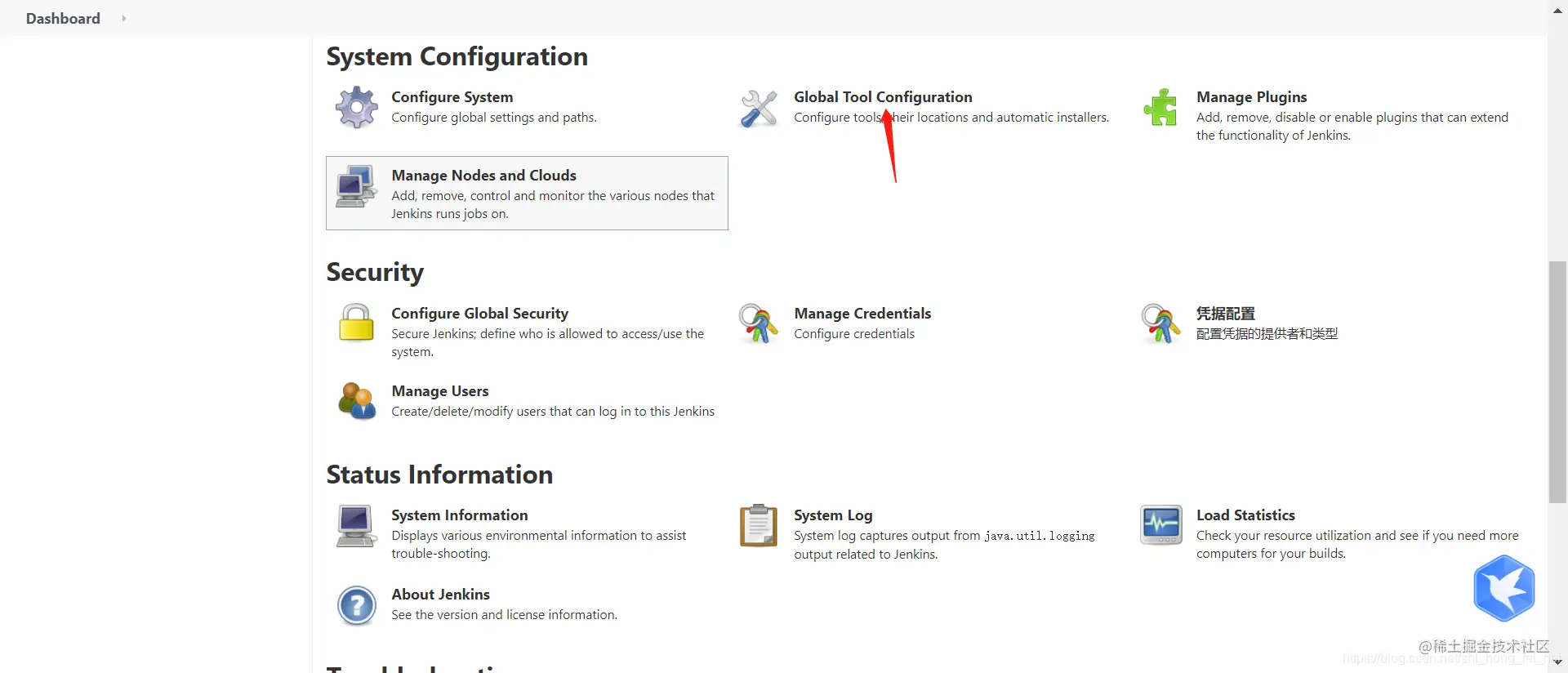Click the Load Statistics monitor icon
The image size is (1568, 673).
pyautogui.click(x=1160, y=524)
